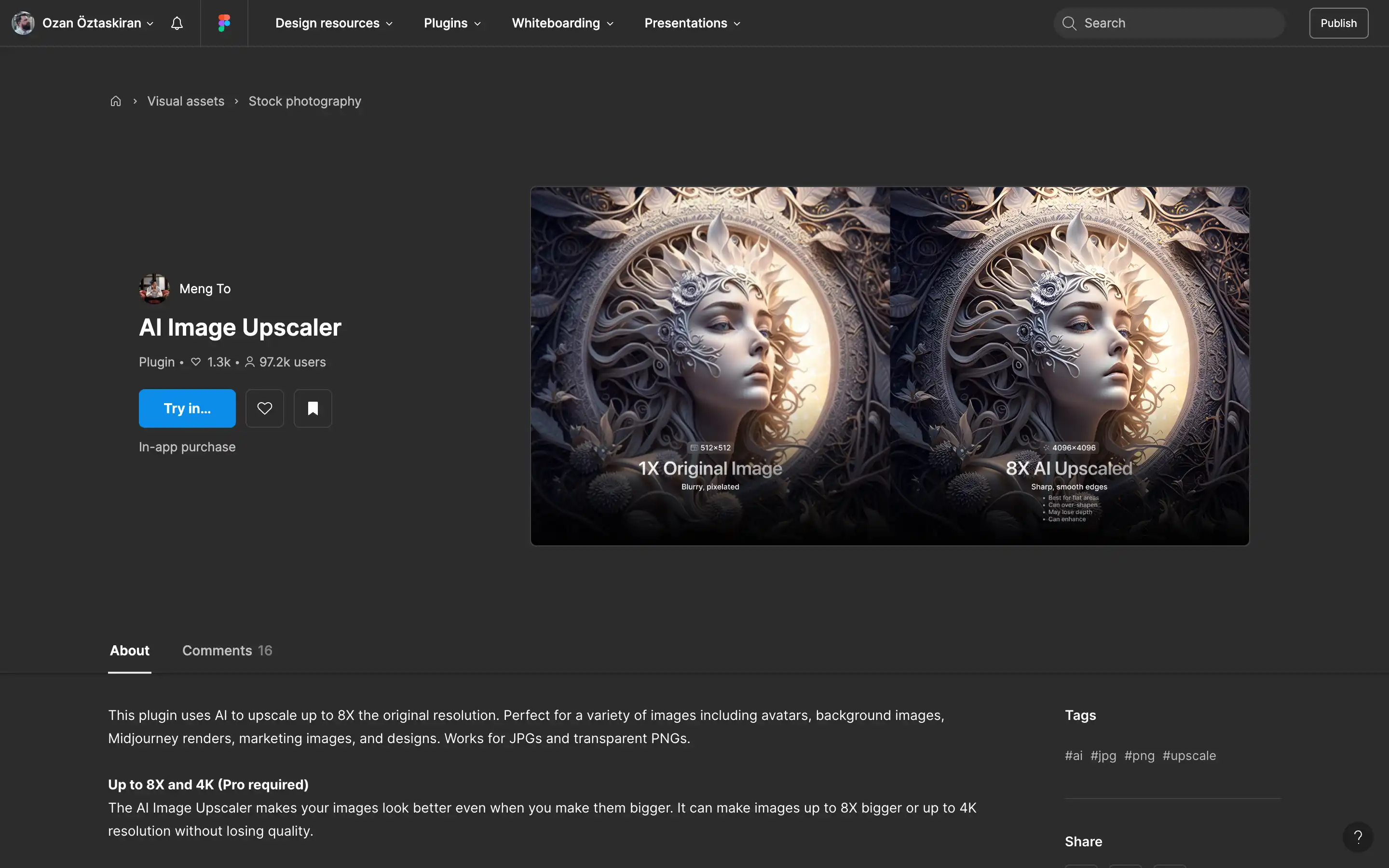Screen dimensions: 1389x868
Task: Go to home via breadcrumb house icon
Action: 115,101
